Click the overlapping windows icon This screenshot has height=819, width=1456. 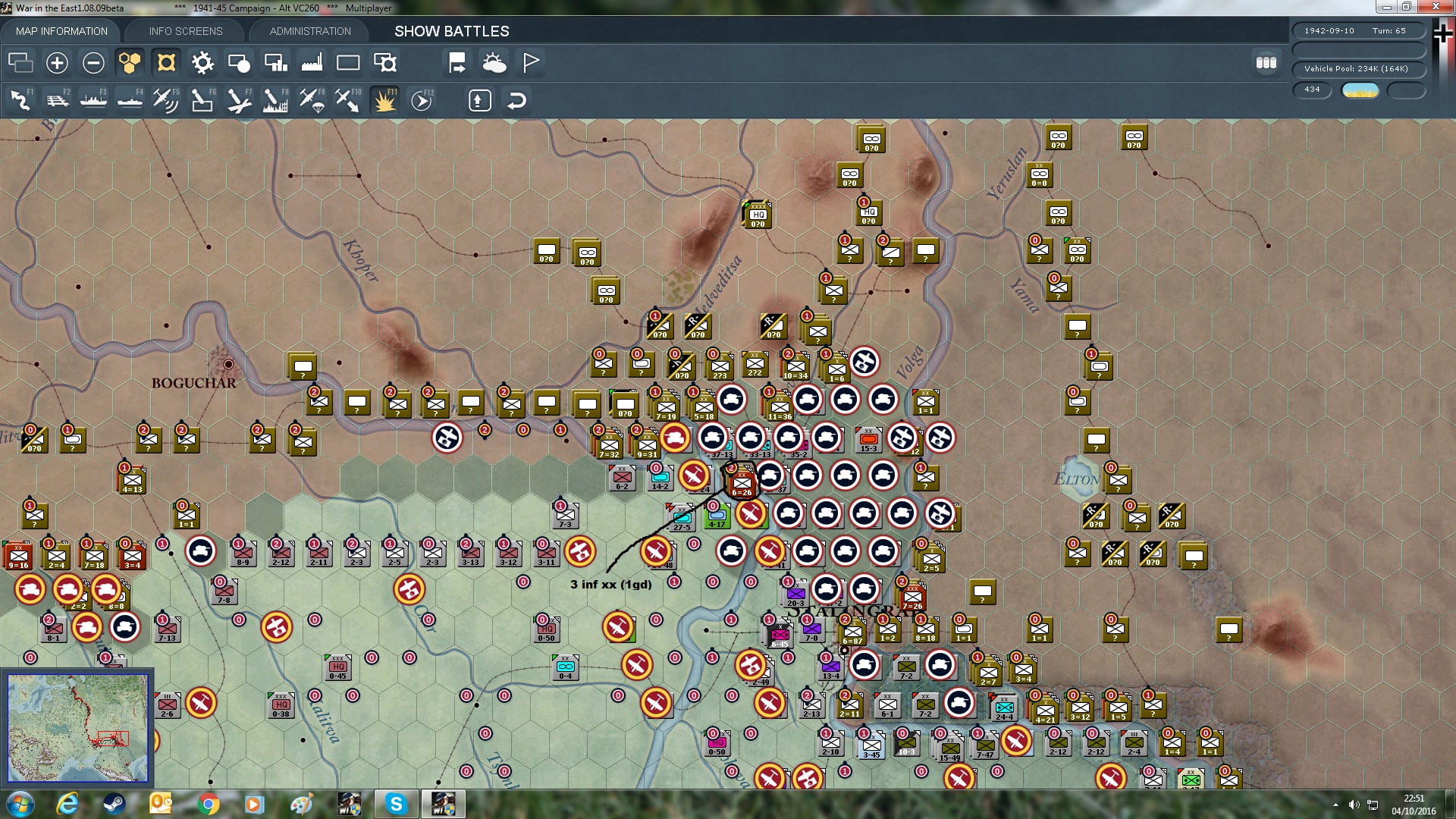coord(20,63)
